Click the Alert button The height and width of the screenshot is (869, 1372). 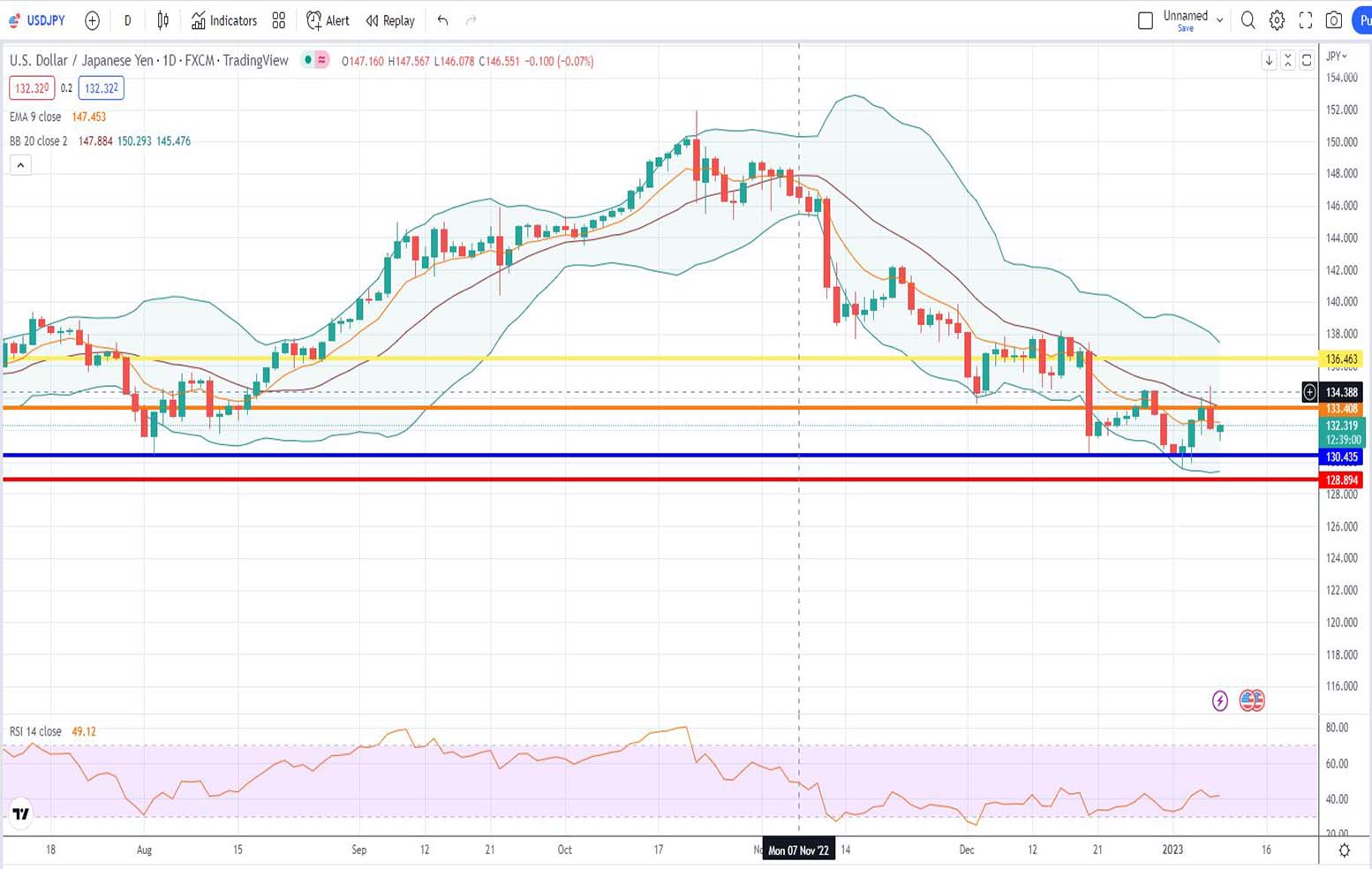[328, 20]
